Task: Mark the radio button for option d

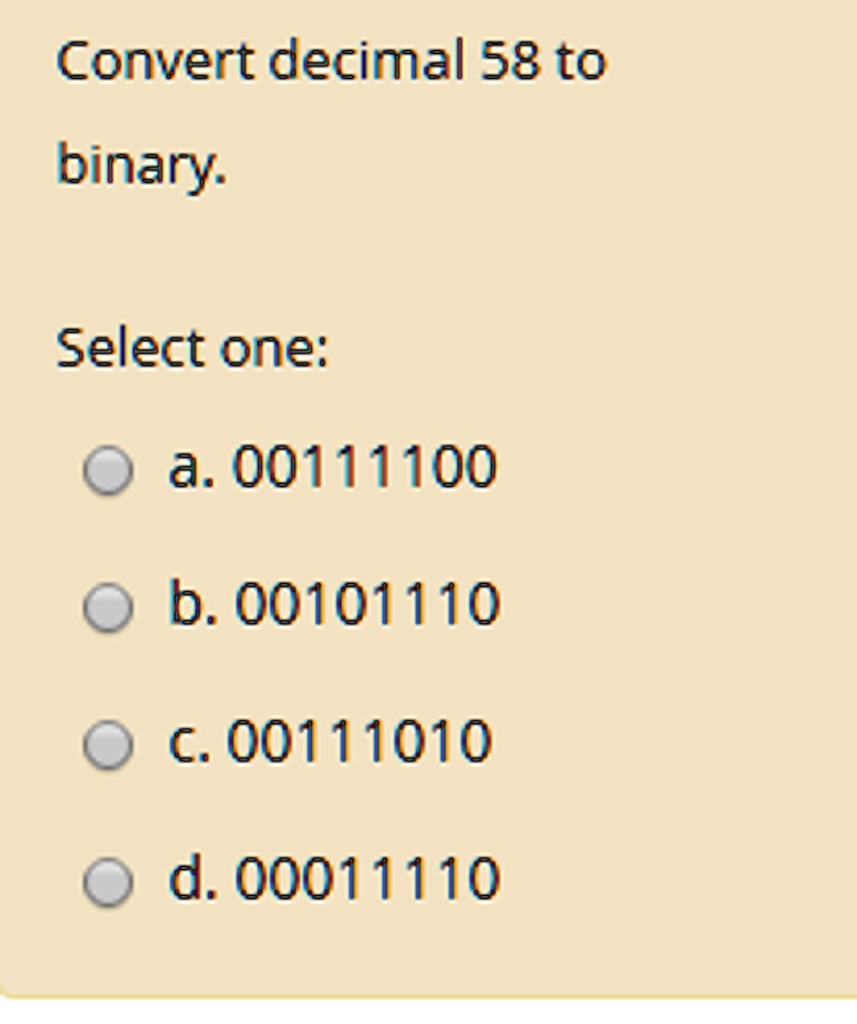Action: click(x=108, y=882)
